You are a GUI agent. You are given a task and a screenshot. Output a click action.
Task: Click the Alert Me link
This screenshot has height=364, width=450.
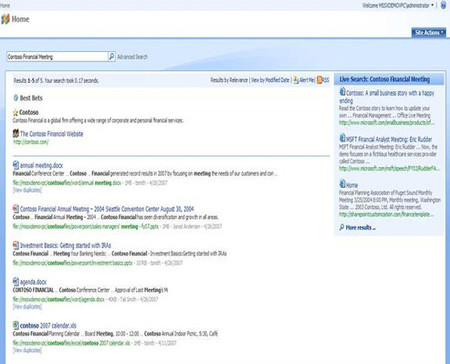(307, 80)
